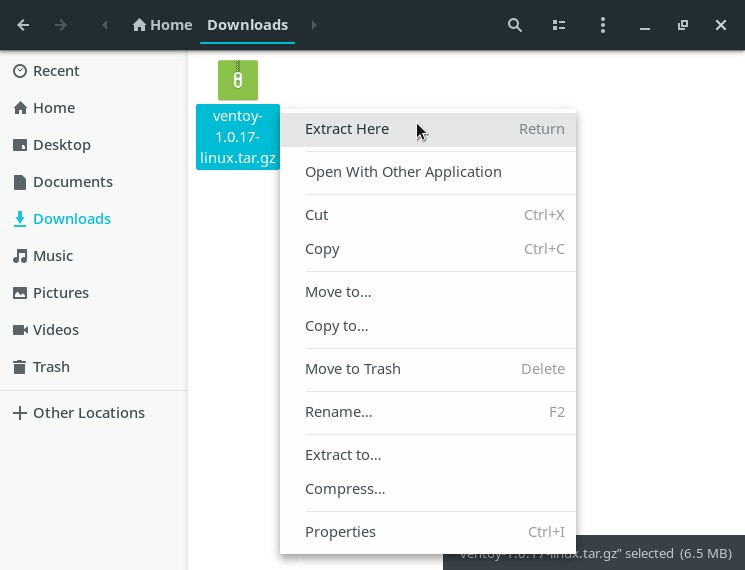Viewport: 745px width, 570px height.
Task: Choose Cut from the context menu
Action: [x=428, y=215]
